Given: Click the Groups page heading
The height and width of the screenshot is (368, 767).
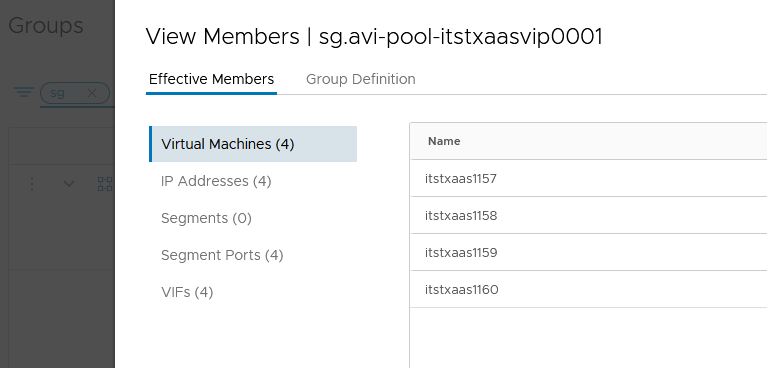Looking at the screenshot, I should tap(46, 25).
